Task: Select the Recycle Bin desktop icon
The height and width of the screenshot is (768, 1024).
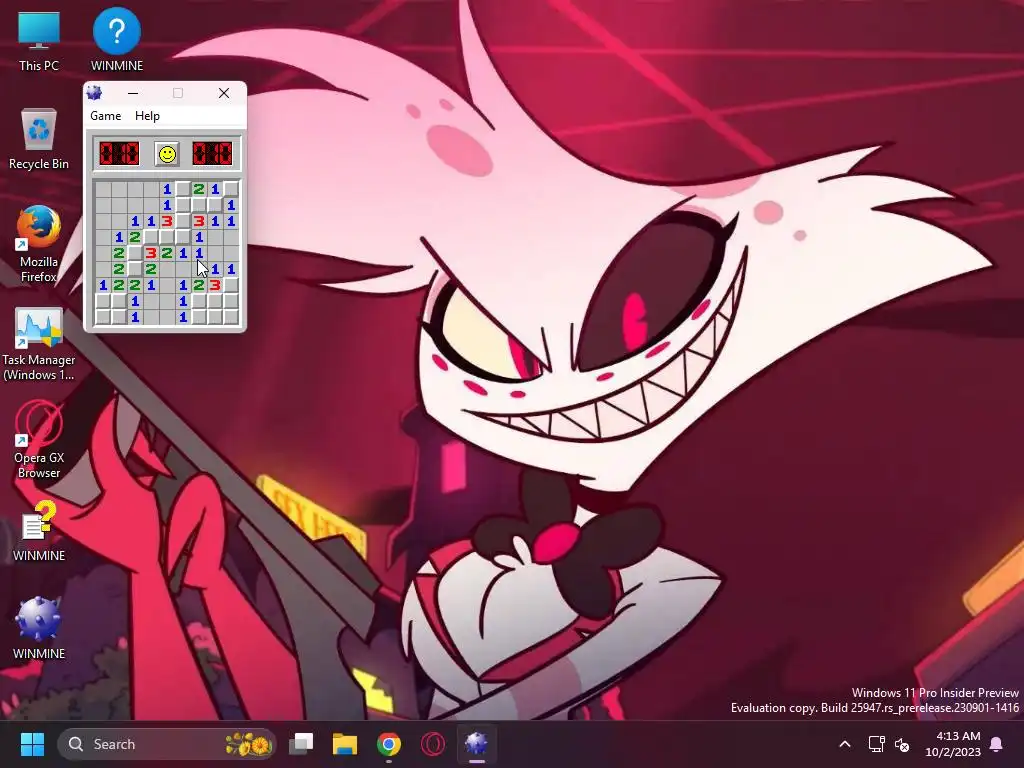Action: (39, 139)
